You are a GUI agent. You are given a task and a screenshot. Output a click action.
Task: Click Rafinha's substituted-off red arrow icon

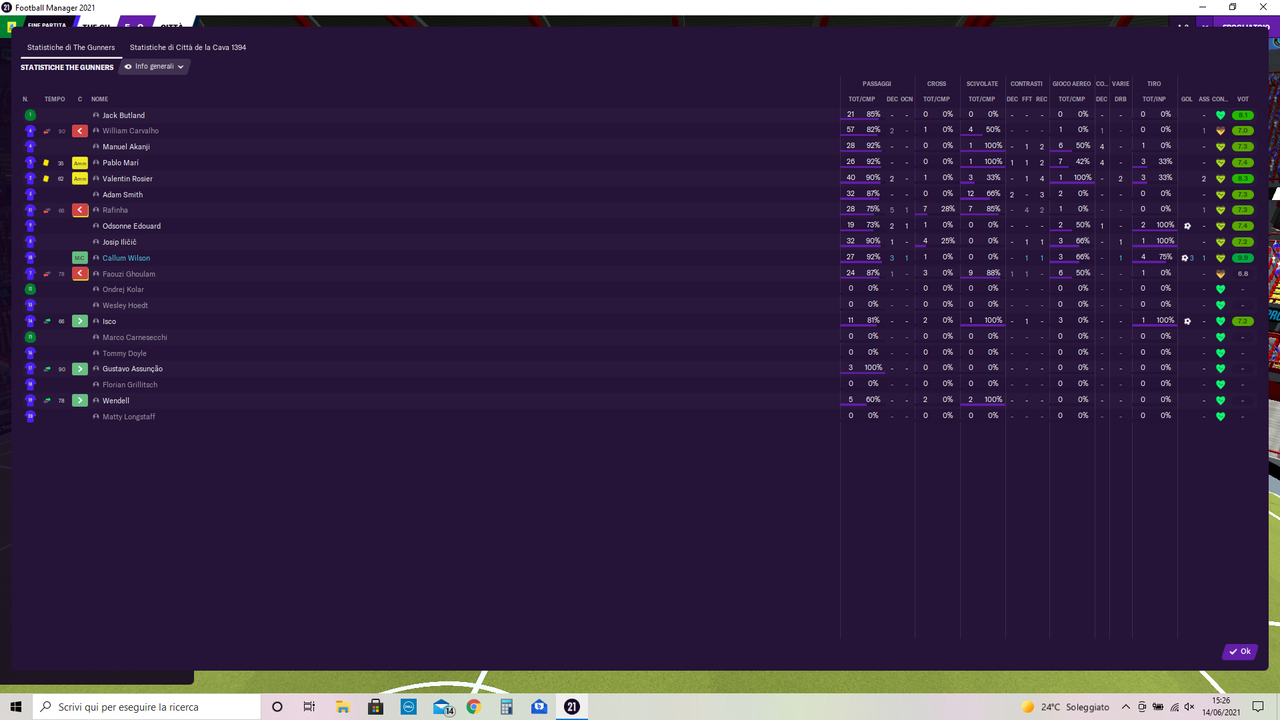(x=80, y=210)
